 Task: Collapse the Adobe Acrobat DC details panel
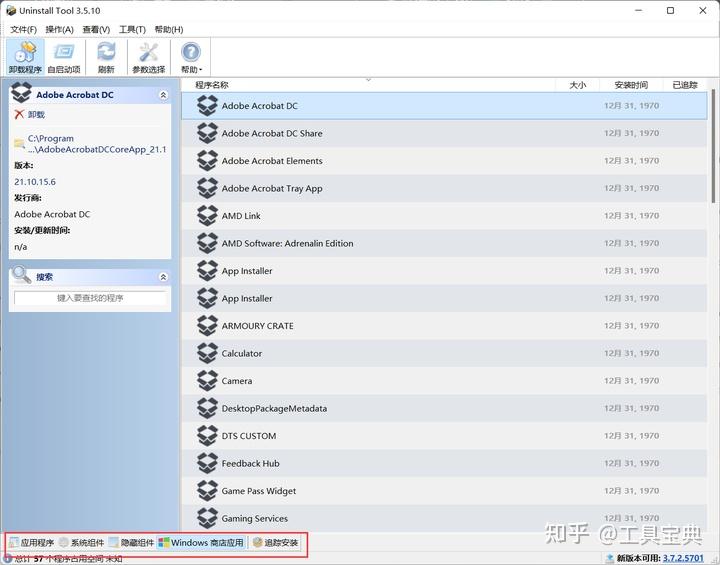[163, 95]
